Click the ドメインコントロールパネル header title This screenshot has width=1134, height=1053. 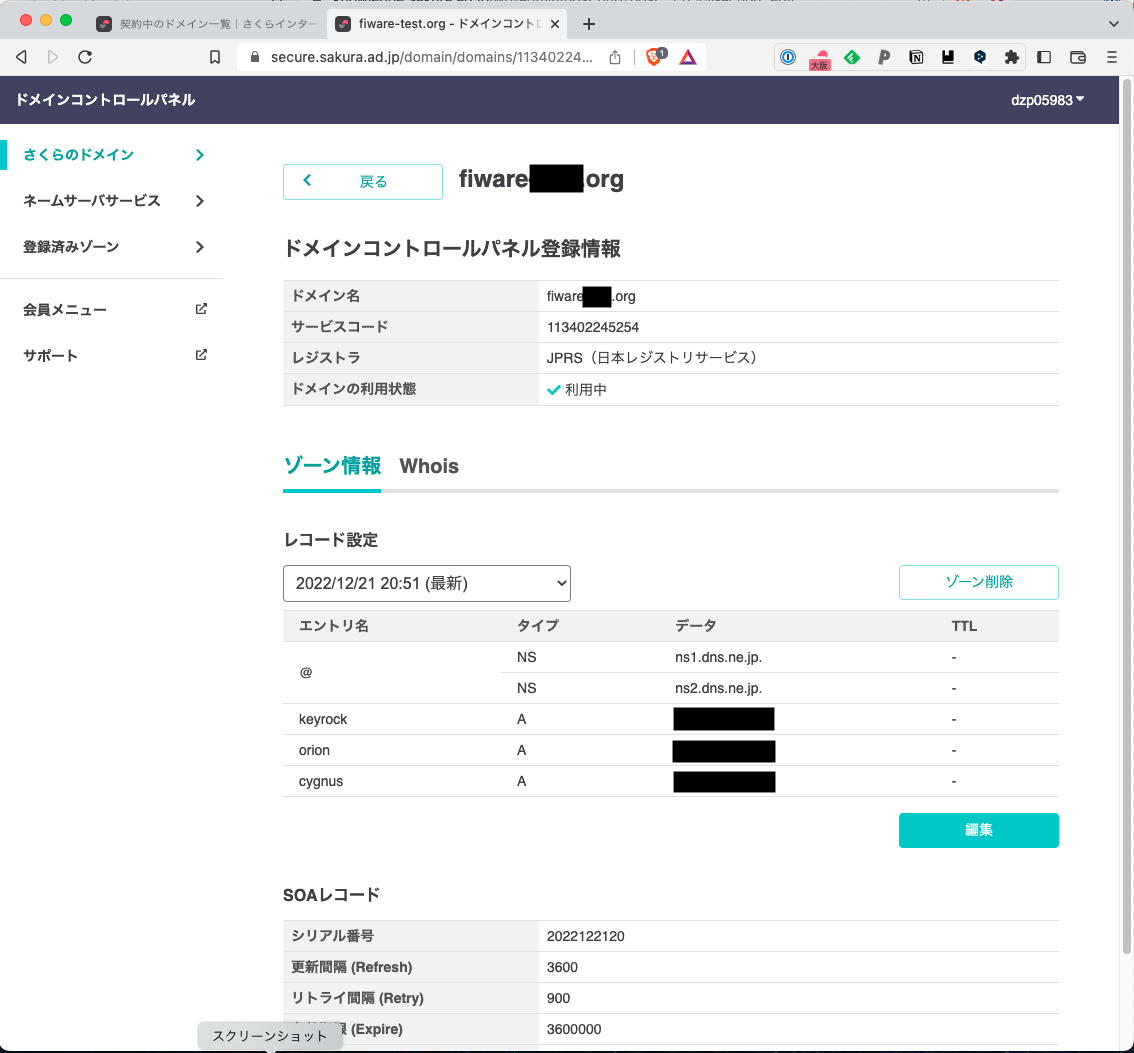[106, 100]
